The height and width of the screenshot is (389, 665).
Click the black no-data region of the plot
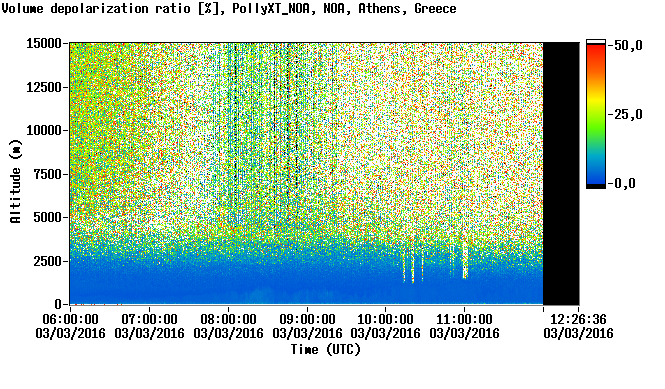click(561, 174)
